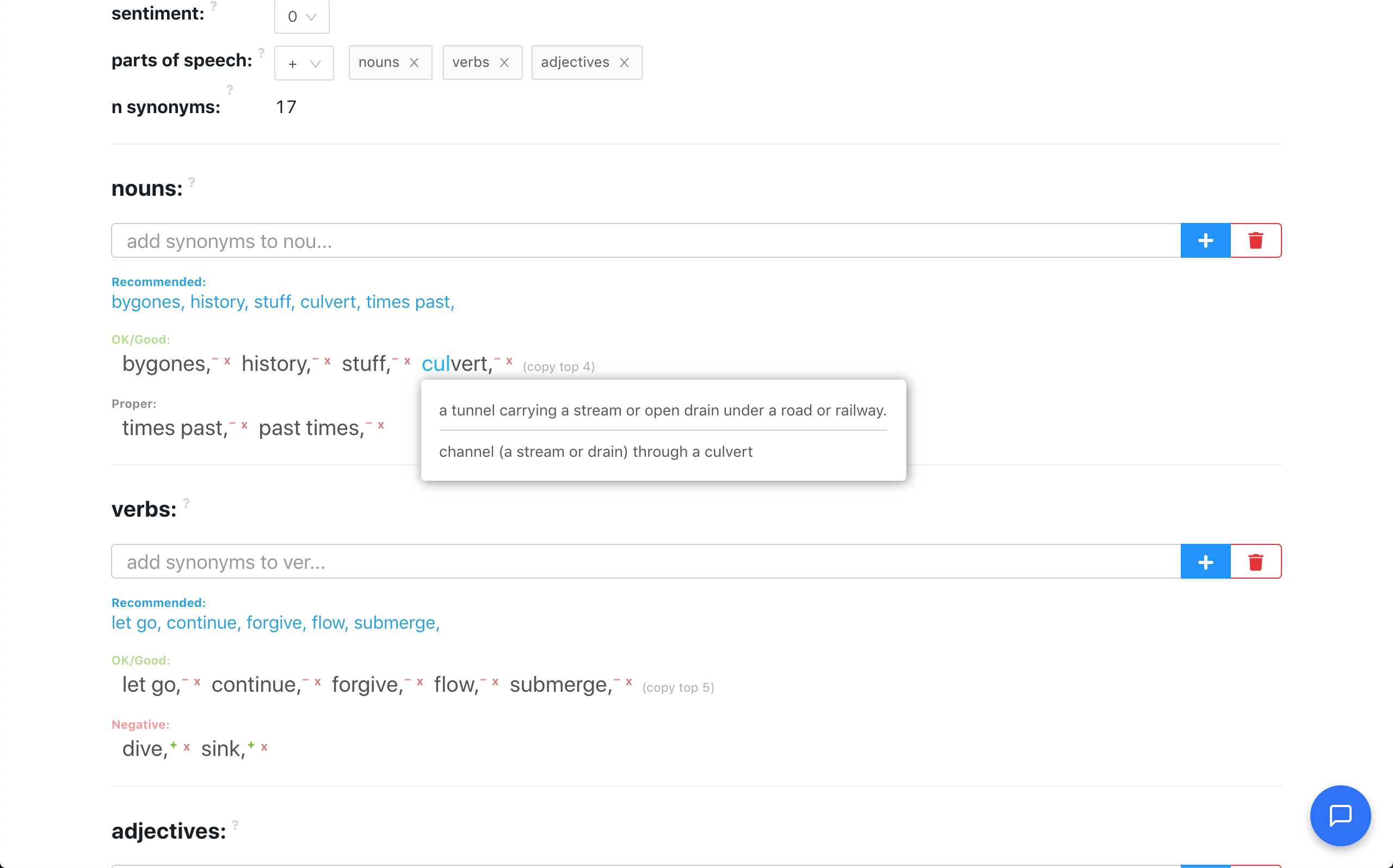Click the help question mark beside nouns heading
1393x868 pixels.
(192, 182)
